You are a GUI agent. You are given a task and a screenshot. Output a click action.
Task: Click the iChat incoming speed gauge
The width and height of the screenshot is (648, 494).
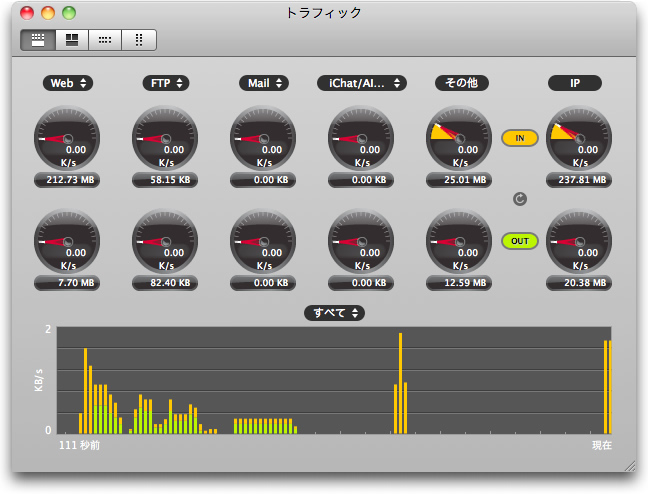tap(361, 138)
